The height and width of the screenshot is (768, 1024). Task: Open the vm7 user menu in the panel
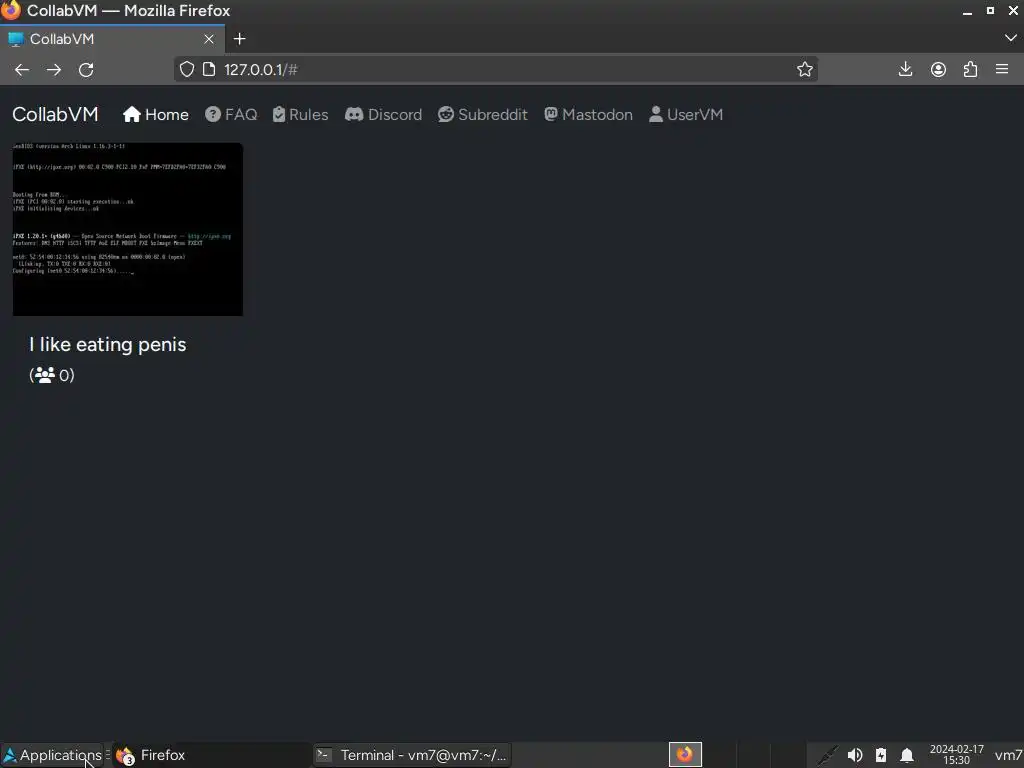(1008, 755)
